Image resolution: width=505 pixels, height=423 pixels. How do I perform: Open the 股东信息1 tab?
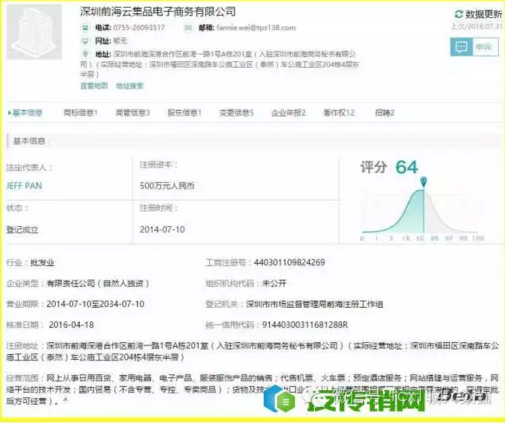184,113
